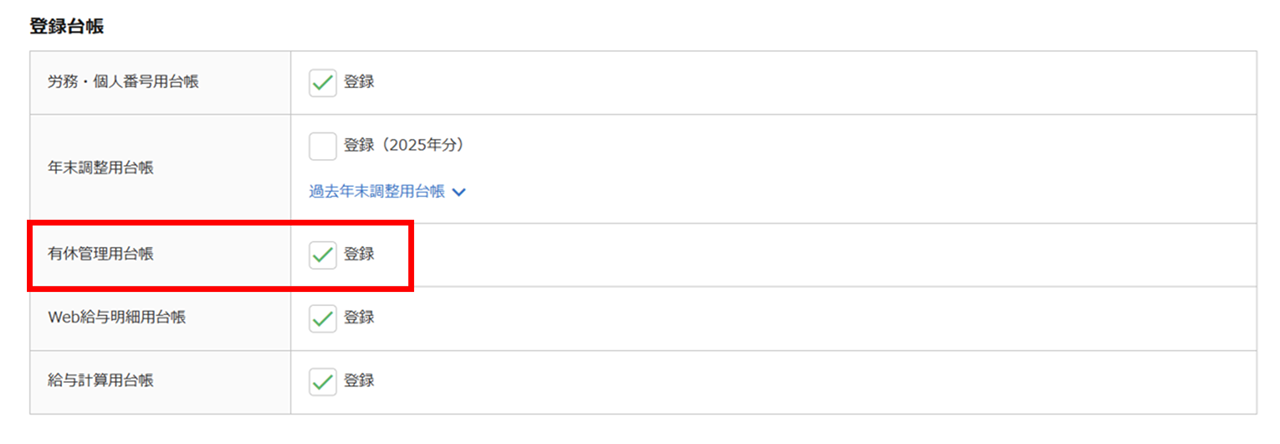The image size is (1280, 444).
Task: Click the 登録 label in Web給与明細用台帳 row
Action: pyautogui.click(x=359, y=319)
